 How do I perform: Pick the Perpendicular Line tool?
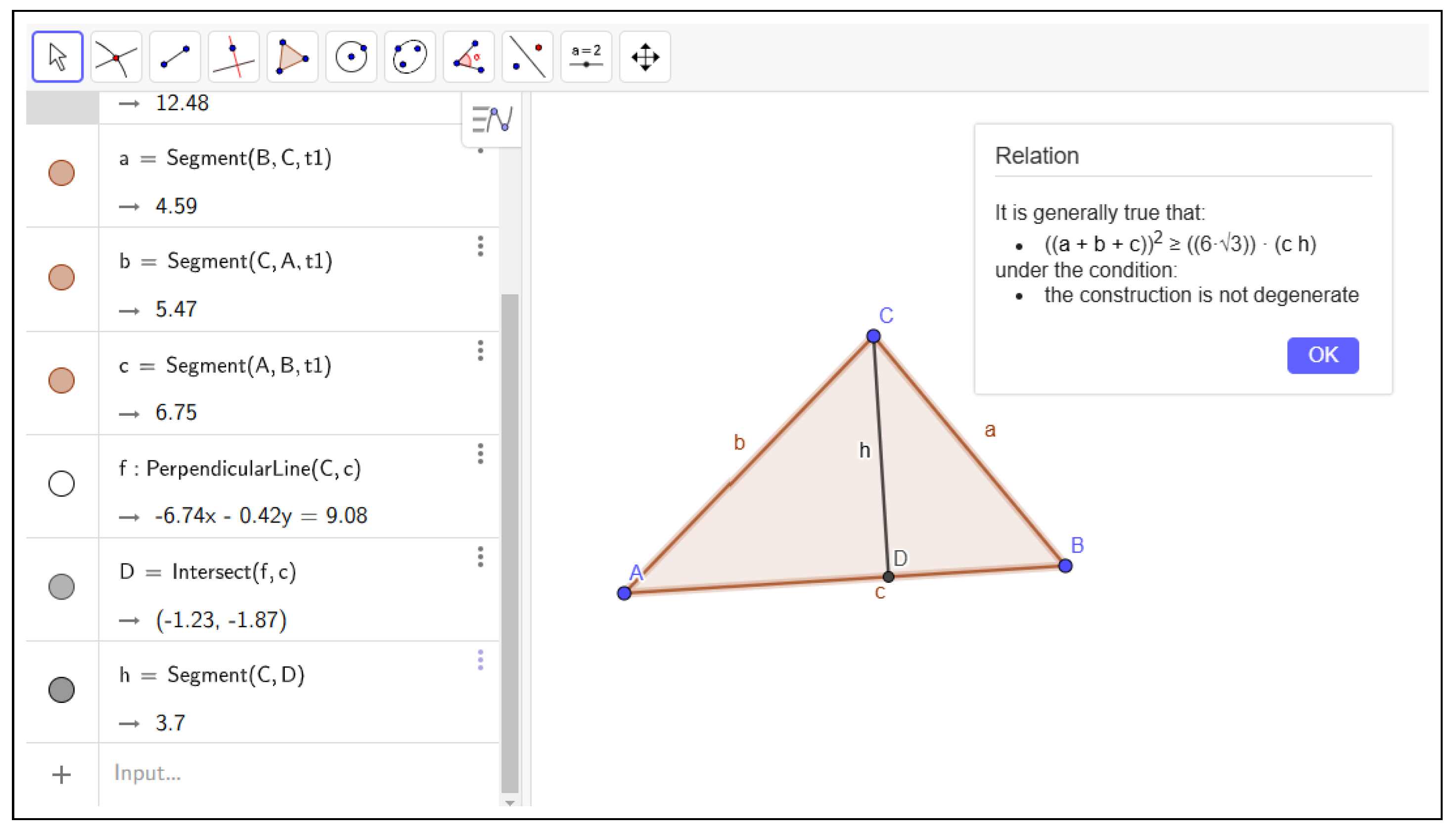[234, 57]
